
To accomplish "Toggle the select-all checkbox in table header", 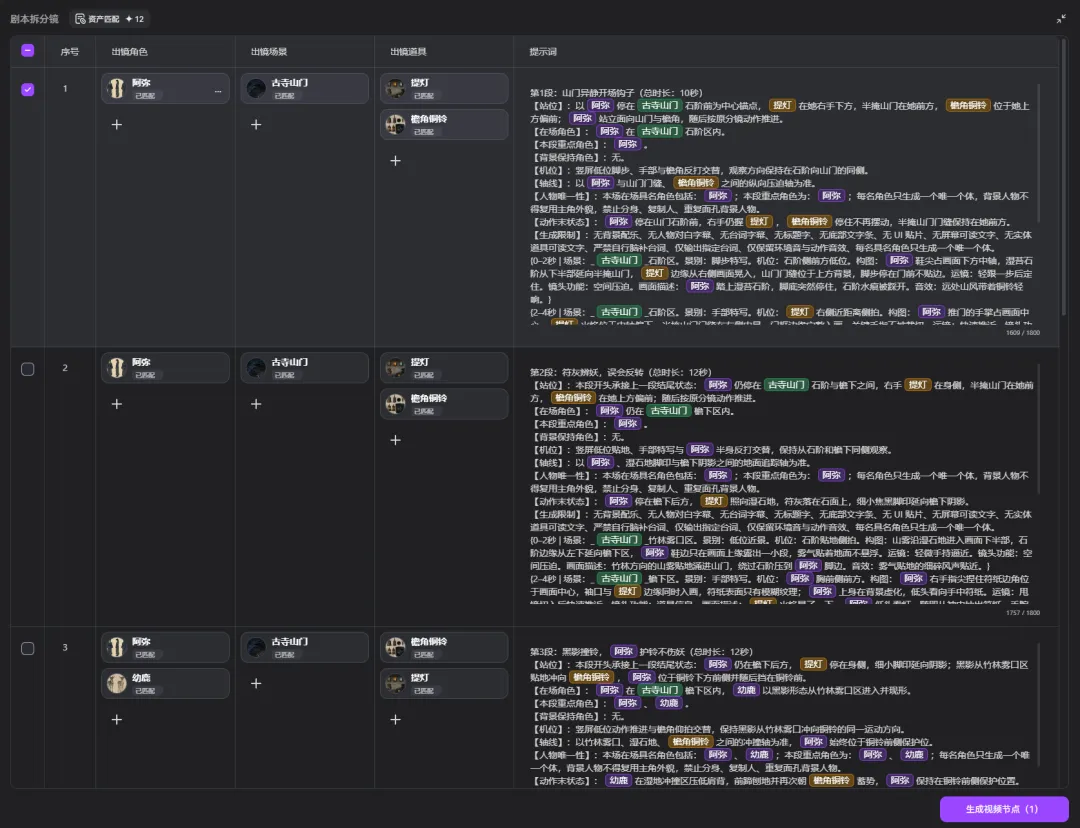I will (x=28, y=50).
